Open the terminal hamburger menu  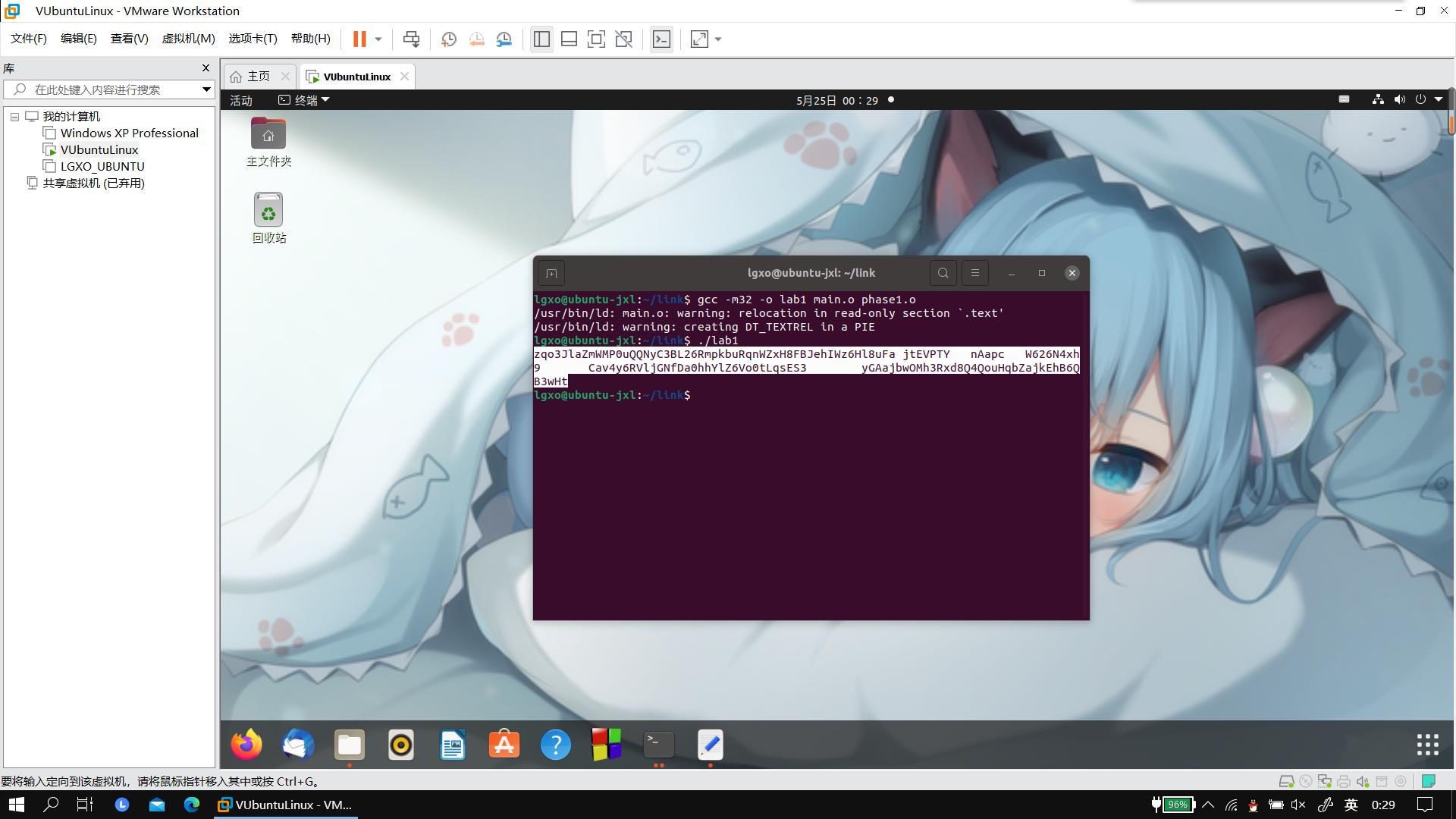(975, 273)
